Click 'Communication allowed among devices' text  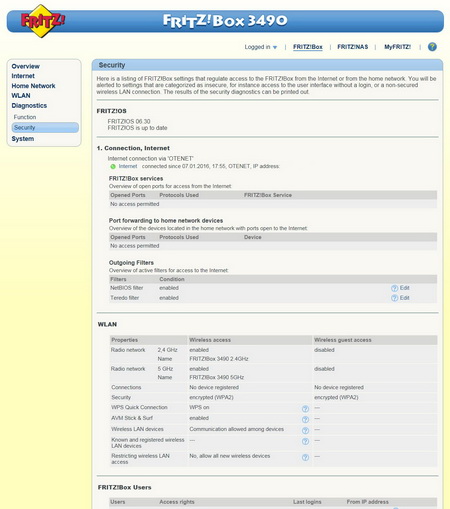click(236, 429)
